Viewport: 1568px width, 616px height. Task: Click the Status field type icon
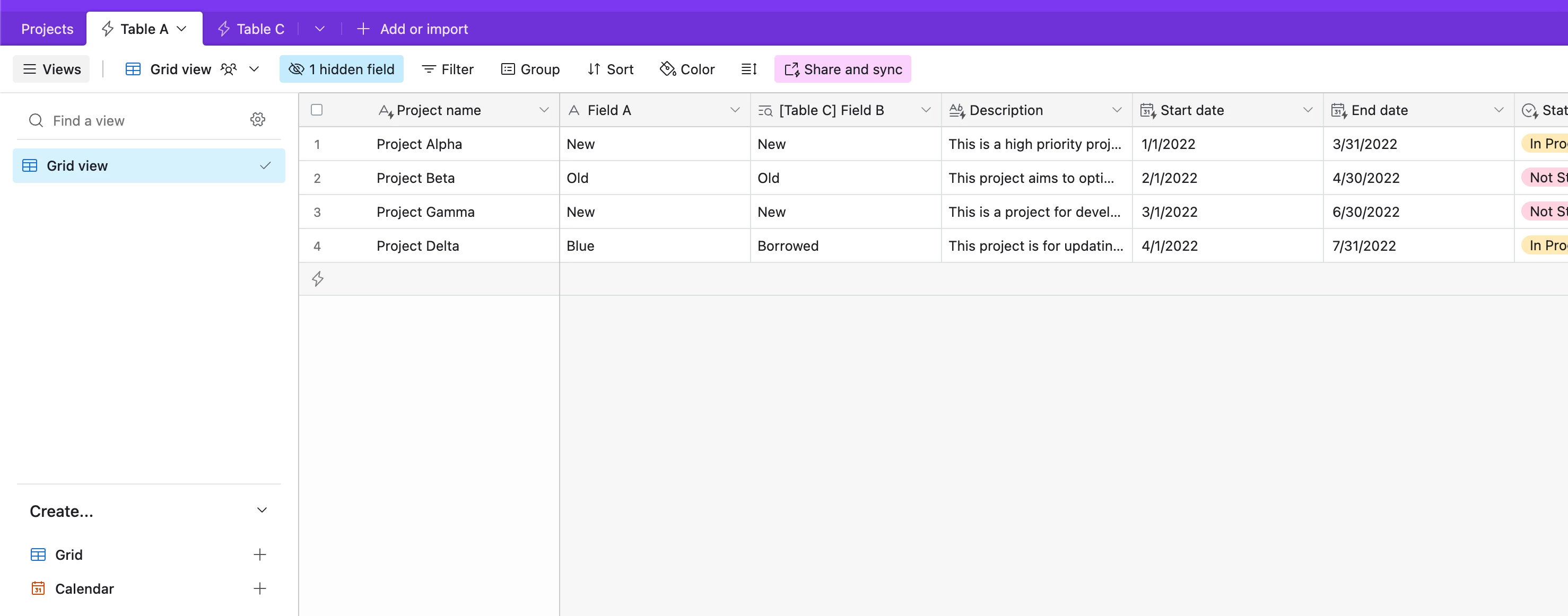(1530, 111)
